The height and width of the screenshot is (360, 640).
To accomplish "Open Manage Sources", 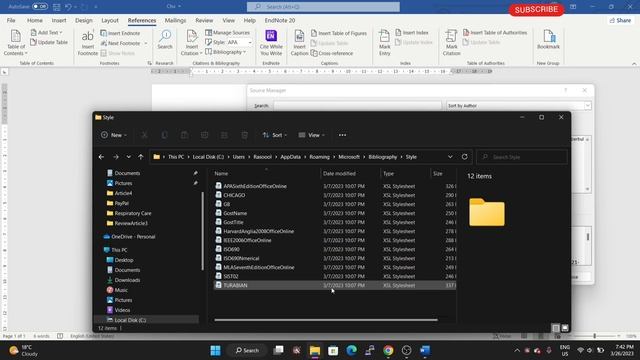I will (227, 32).
